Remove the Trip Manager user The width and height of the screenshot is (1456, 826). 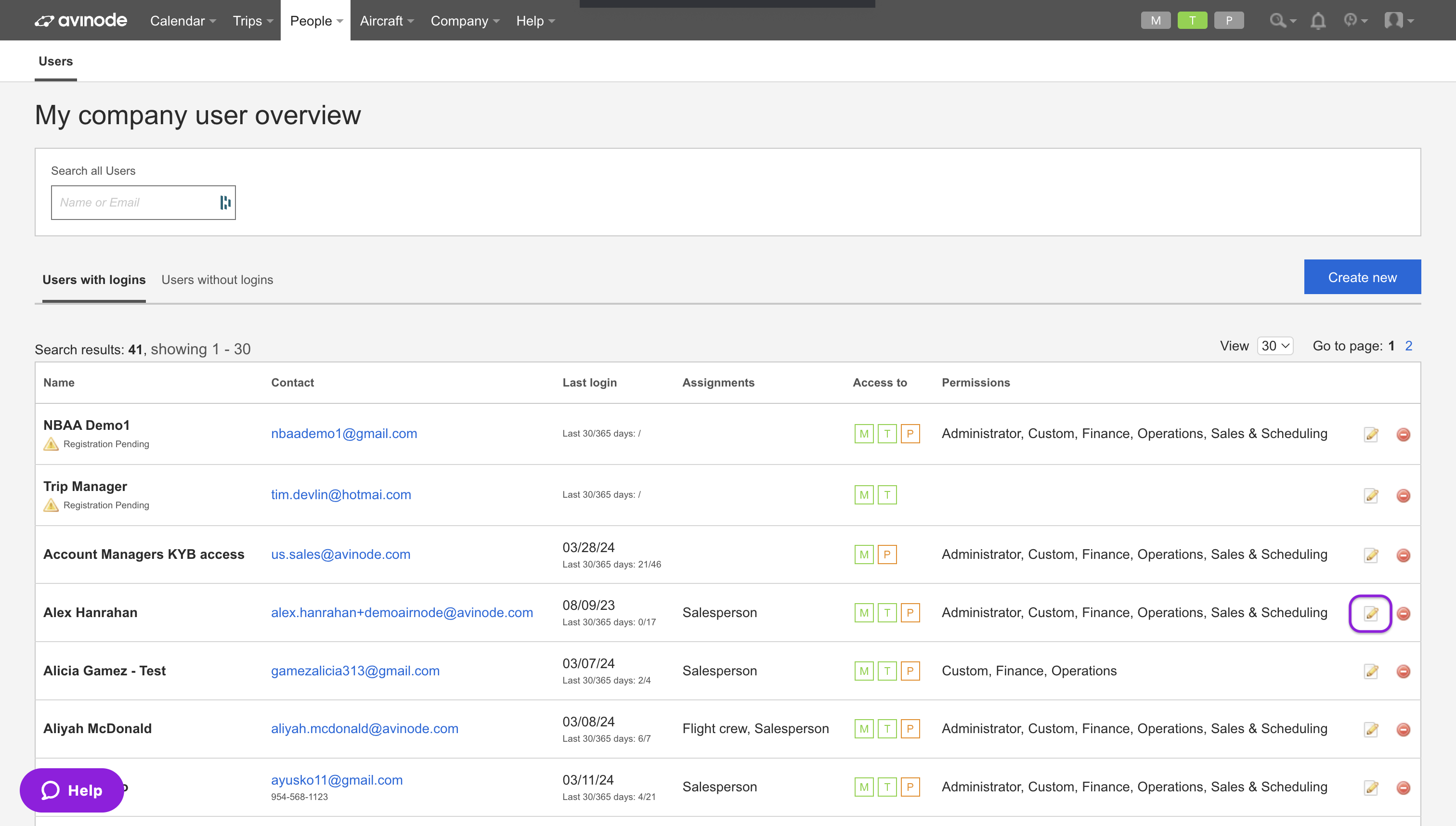[x=1403, y=496]
